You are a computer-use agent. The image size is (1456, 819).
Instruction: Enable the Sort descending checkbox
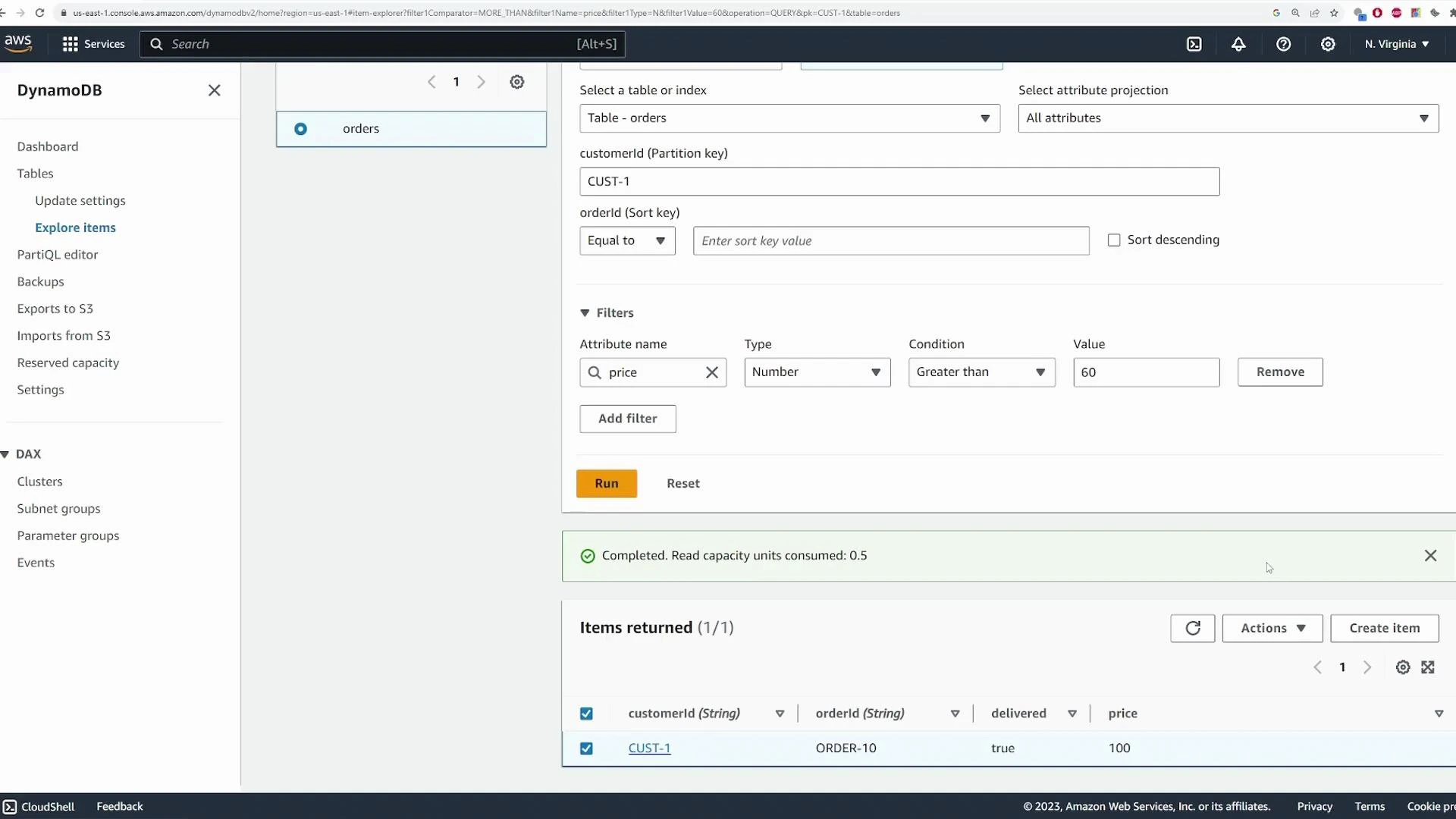pyautogui.click(x=1114, y=240)
